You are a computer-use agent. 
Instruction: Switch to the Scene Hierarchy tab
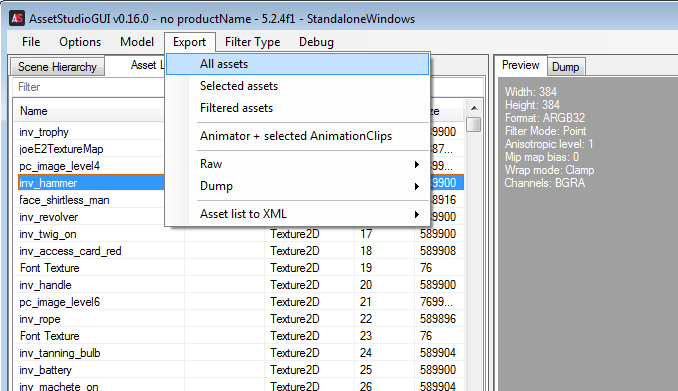(x=57, y=67)
